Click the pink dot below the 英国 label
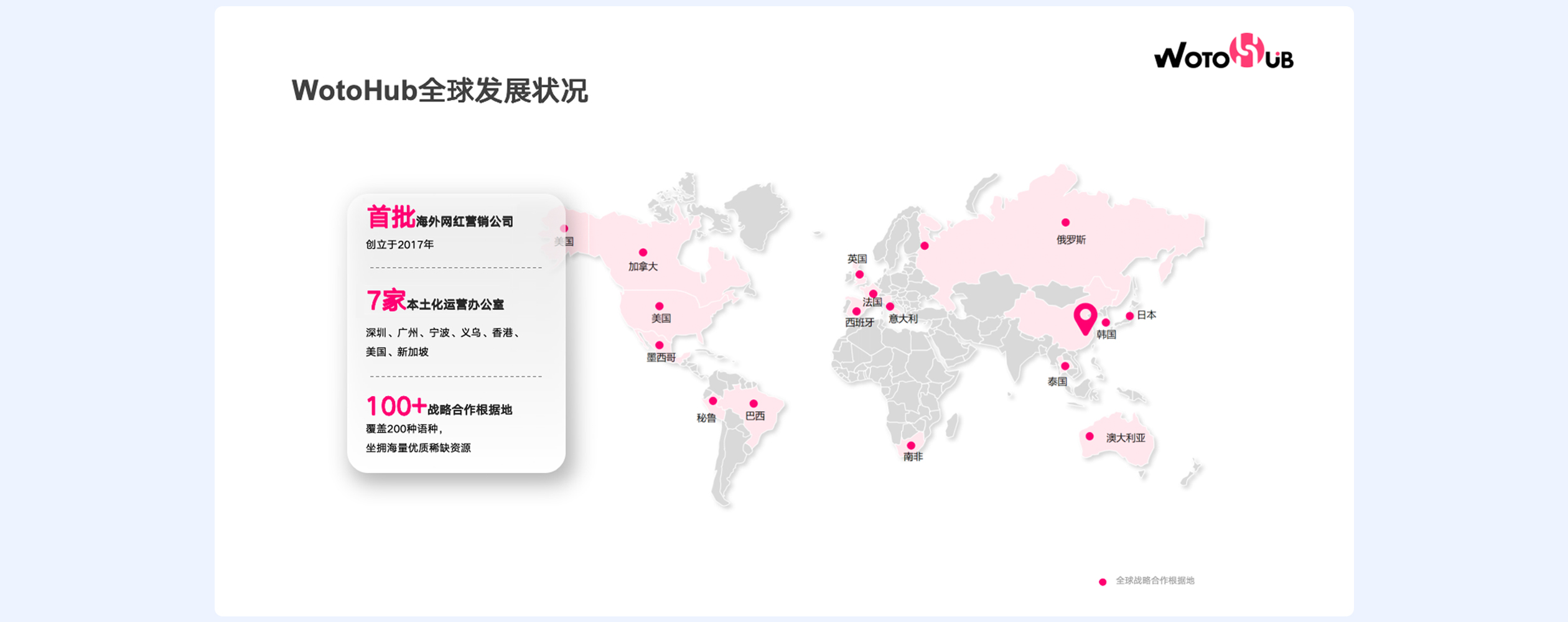Screen dimensions: 1568x622 [859, 274]
